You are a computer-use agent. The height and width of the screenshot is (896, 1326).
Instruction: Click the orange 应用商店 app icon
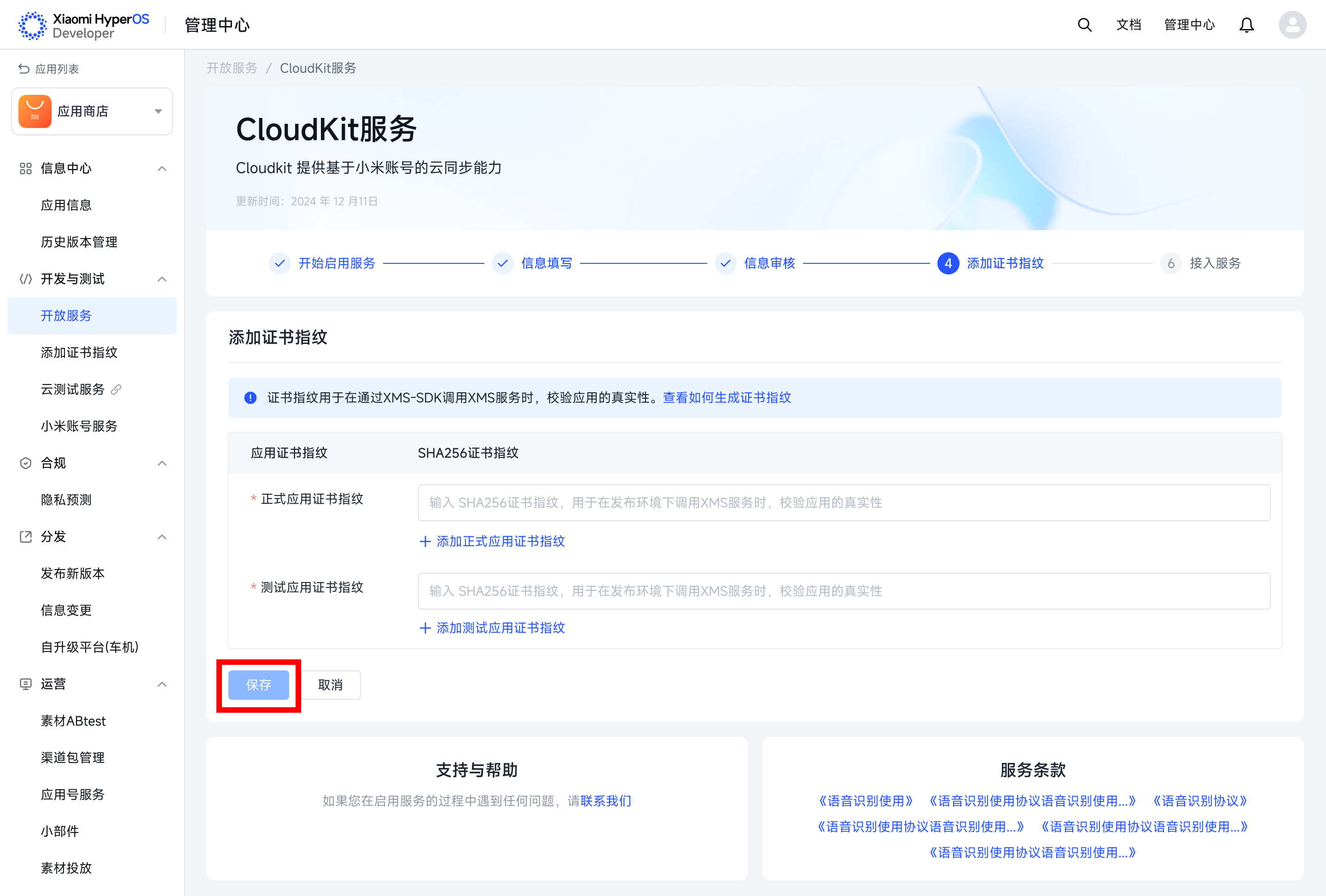click(x=35, y=111)
